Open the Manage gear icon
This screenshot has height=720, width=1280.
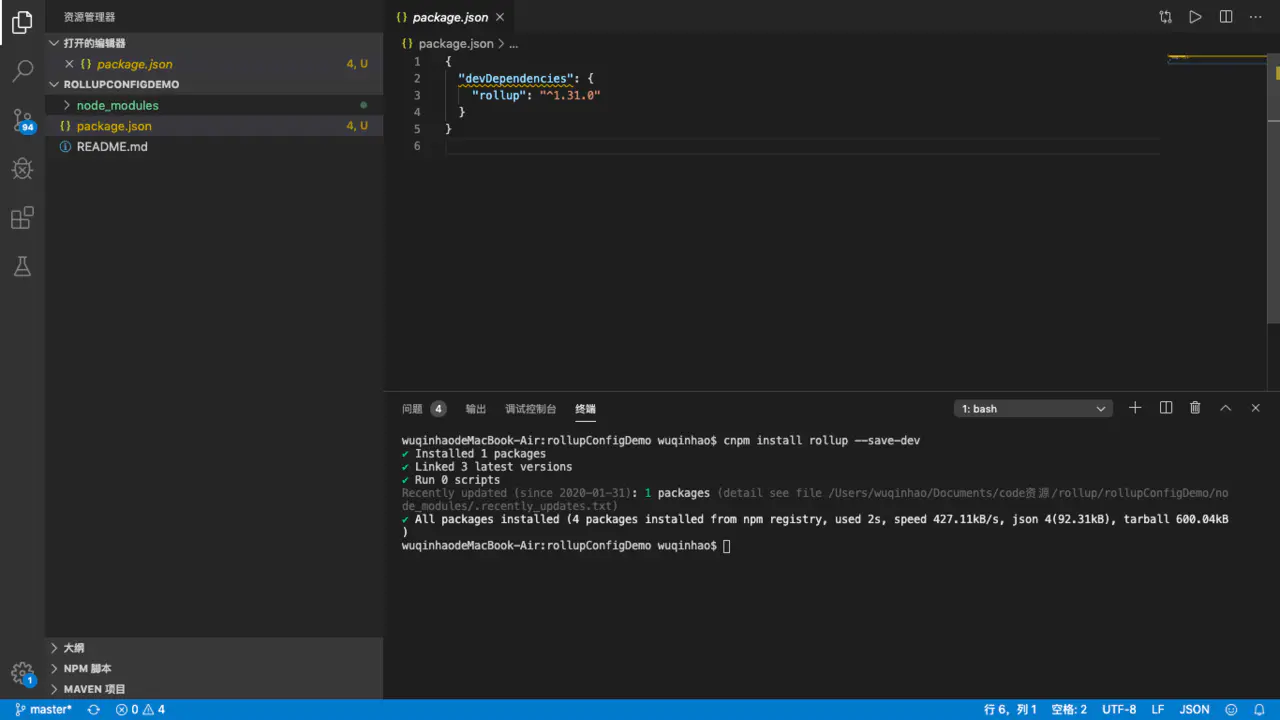point(22,673)
